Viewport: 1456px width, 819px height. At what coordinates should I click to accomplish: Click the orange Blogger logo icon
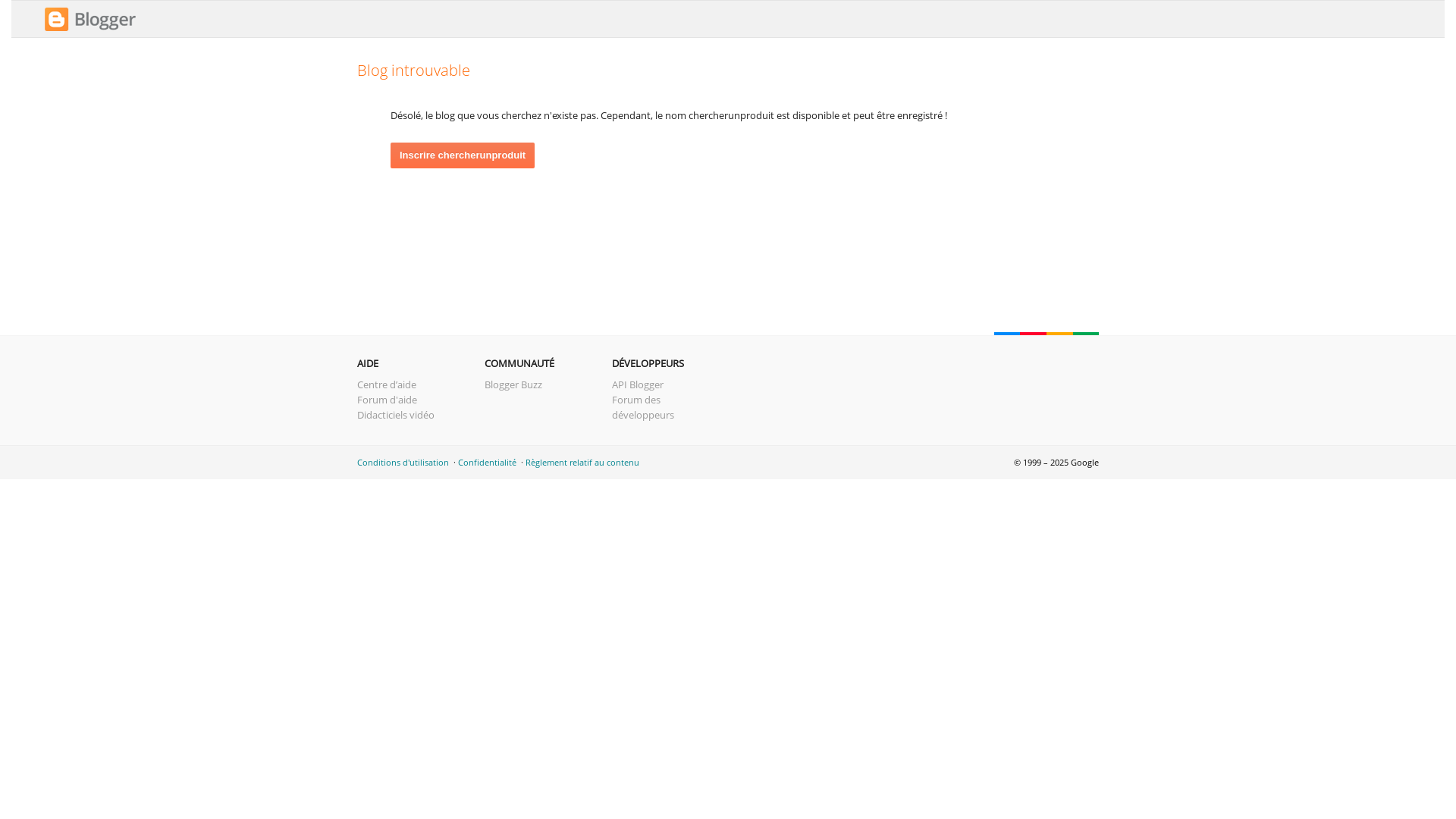[56, 20]
